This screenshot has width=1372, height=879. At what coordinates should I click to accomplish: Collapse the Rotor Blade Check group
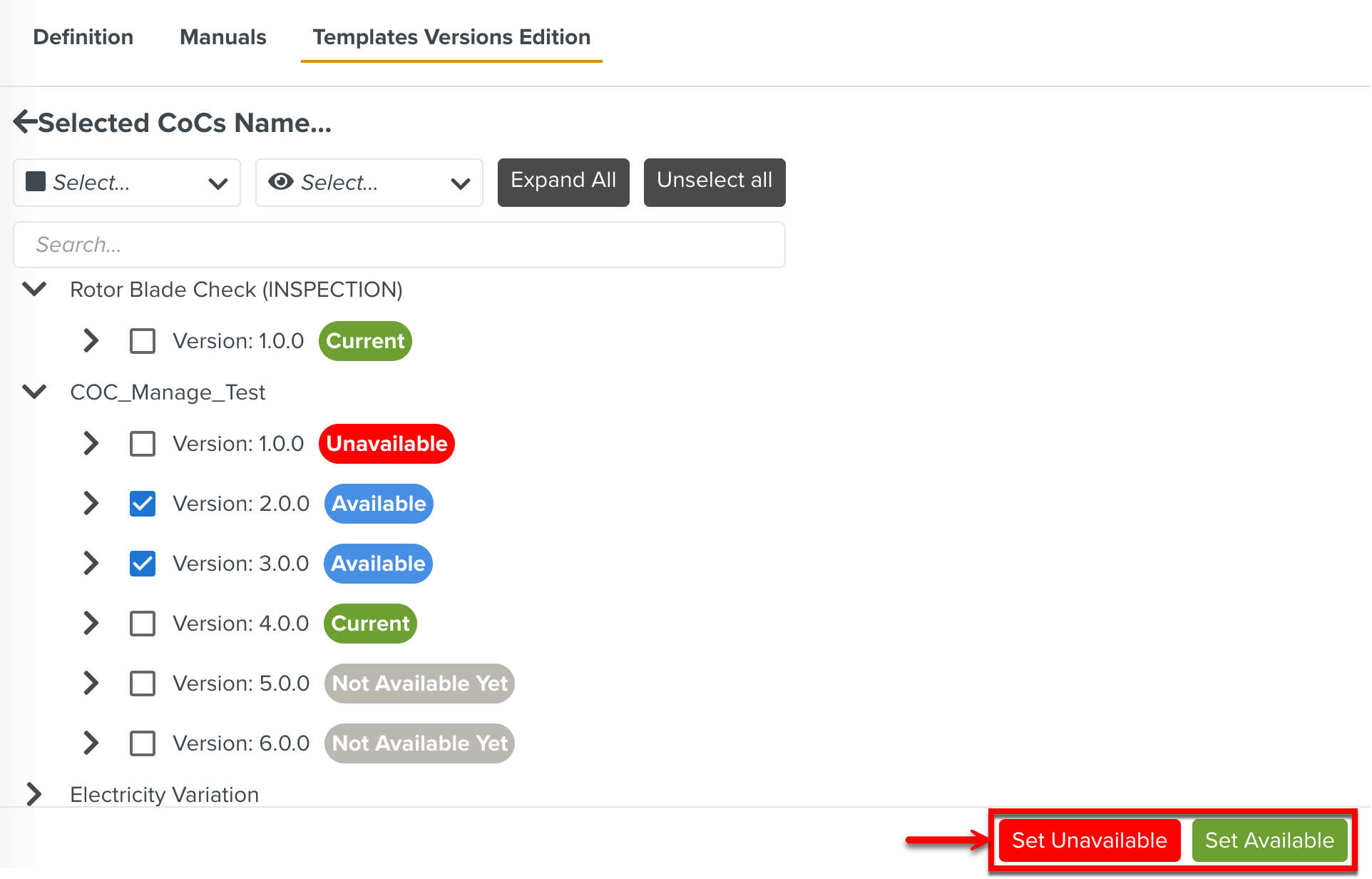coord(34,289)
